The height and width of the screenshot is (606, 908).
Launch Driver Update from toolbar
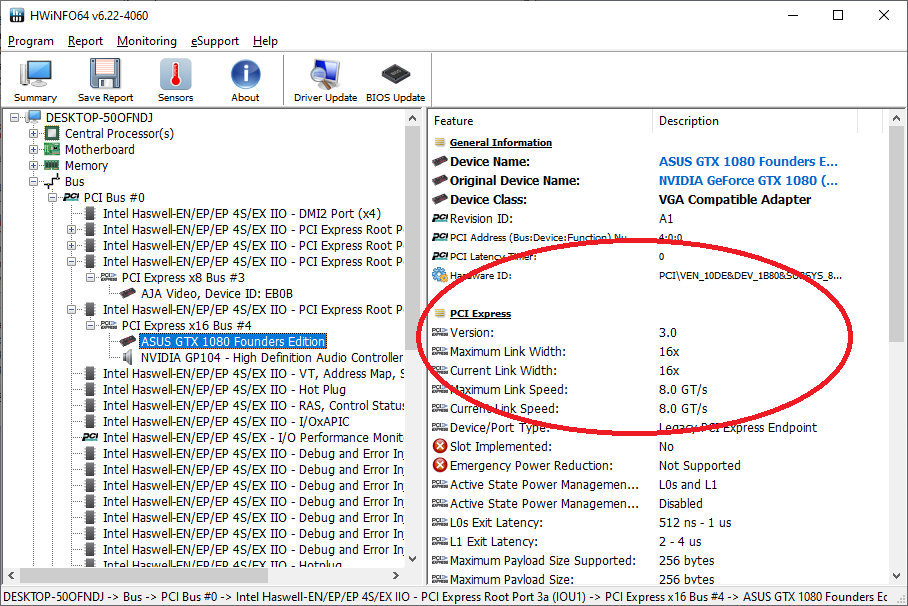point(325,80)
